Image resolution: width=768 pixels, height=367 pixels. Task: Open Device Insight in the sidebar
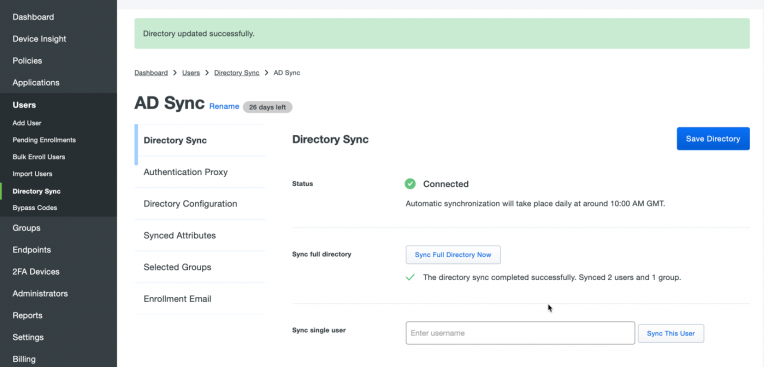point(39,39)
